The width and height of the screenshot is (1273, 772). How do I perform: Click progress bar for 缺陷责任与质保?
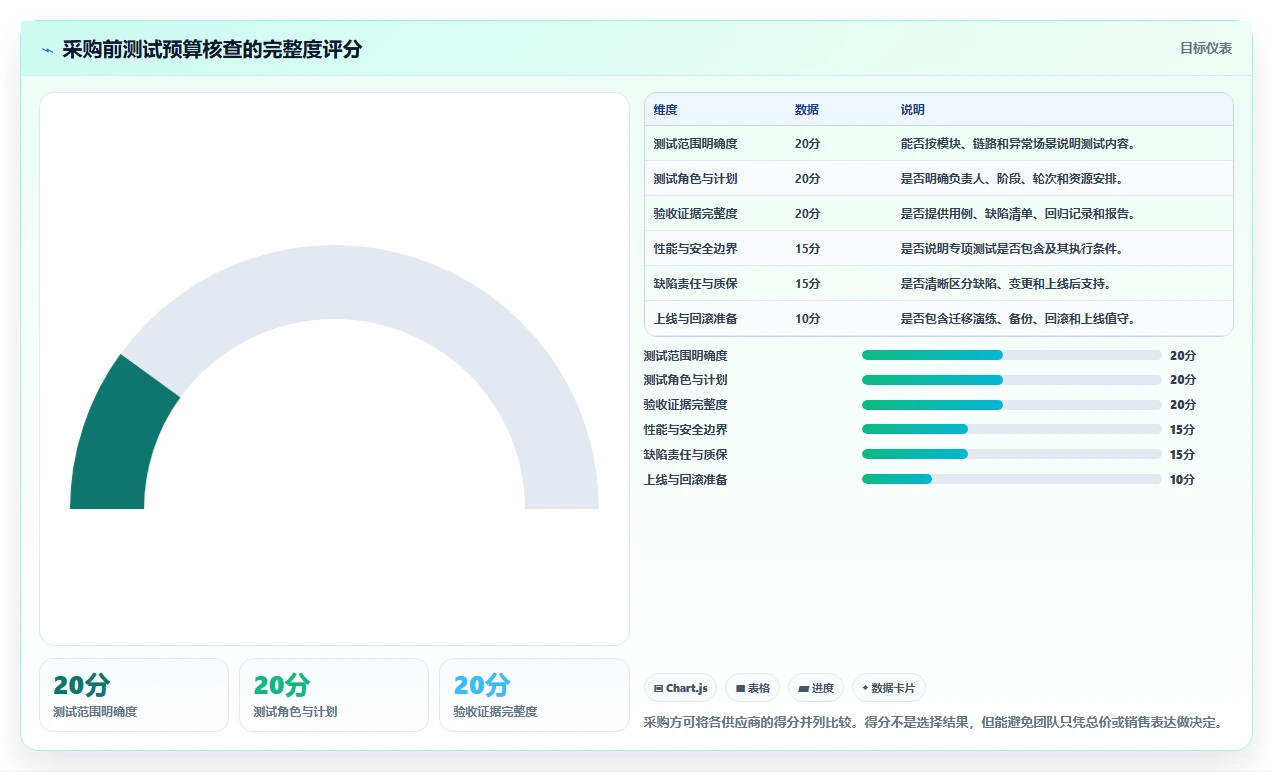(x=1012, y=454)
